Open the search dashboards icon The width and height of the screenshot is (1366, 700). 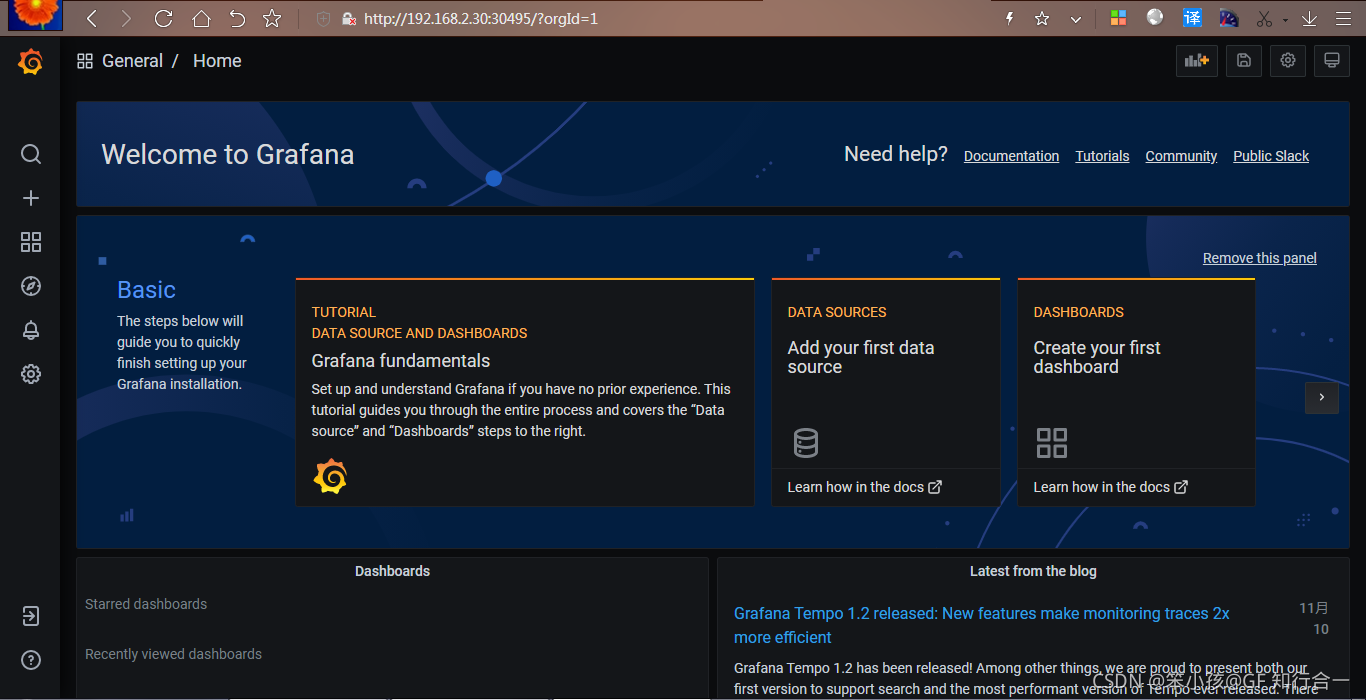[x=31, y=154]
